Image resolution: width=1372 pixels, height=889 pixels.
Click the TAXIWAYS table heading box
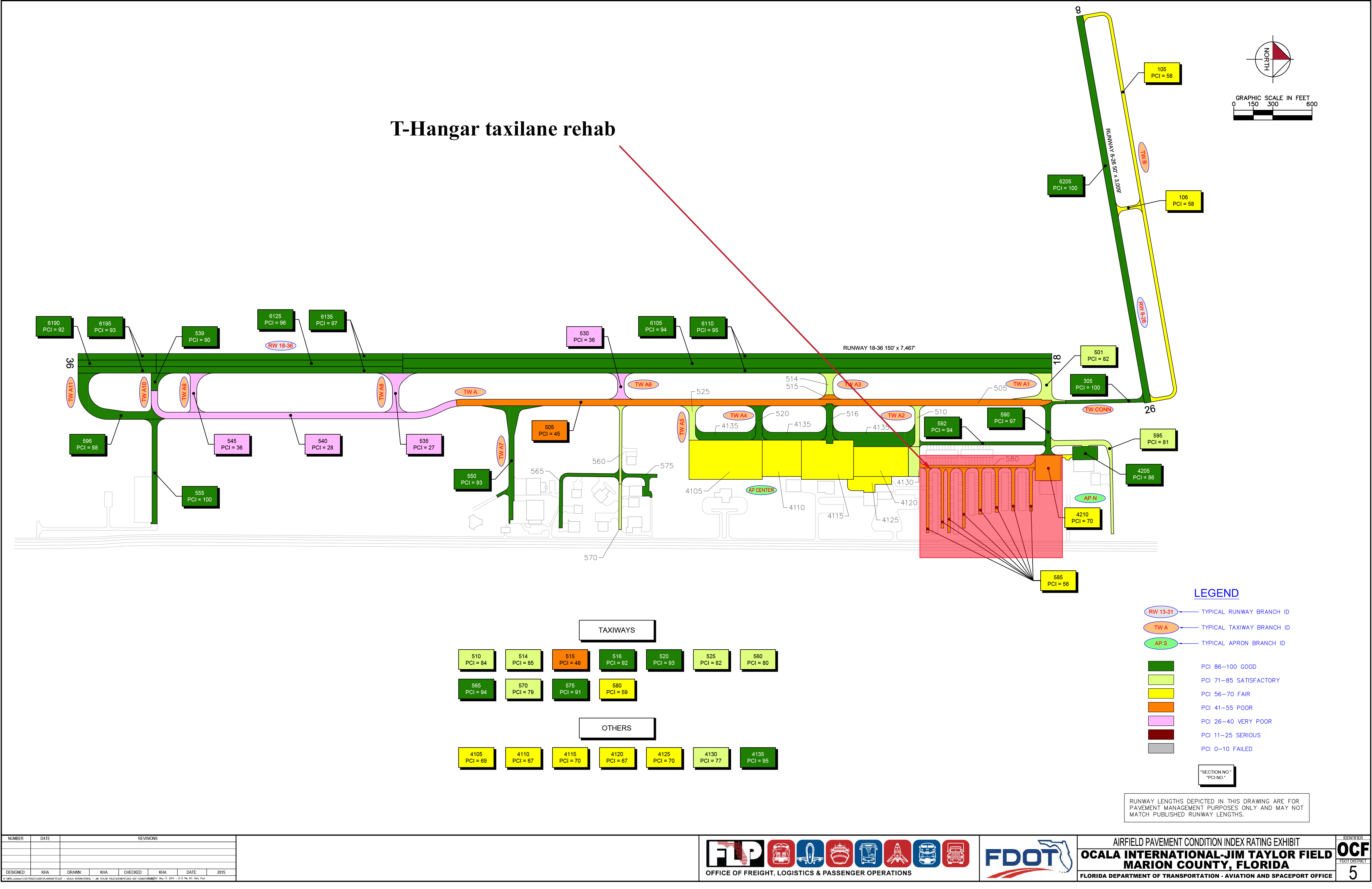(616, 630)
